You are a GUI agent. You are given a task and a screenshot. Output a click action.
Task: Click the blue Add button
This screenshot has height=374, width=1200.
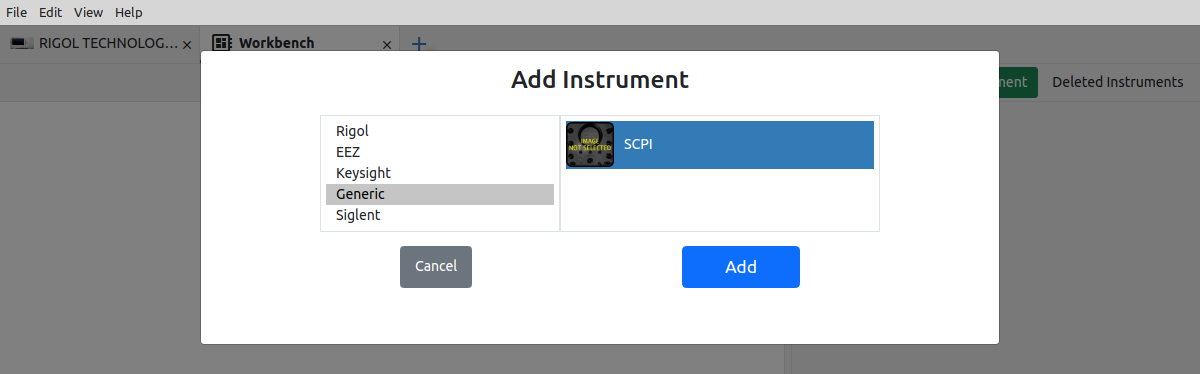pyautogui.click(x=741, y=267)
